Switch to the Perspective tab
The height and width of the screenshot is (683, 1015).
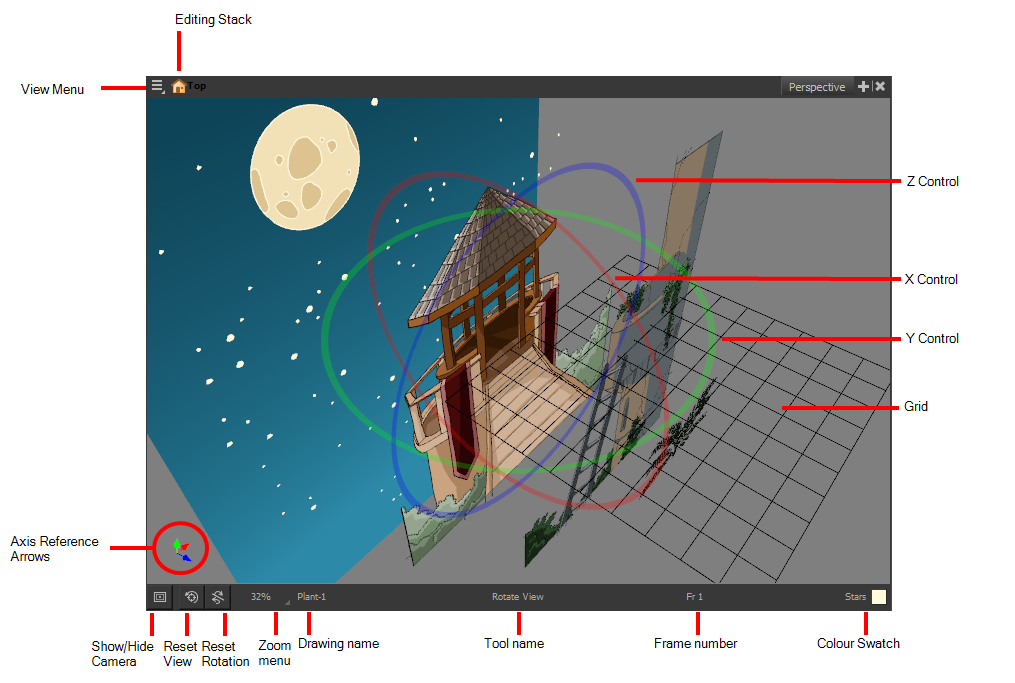816,87
